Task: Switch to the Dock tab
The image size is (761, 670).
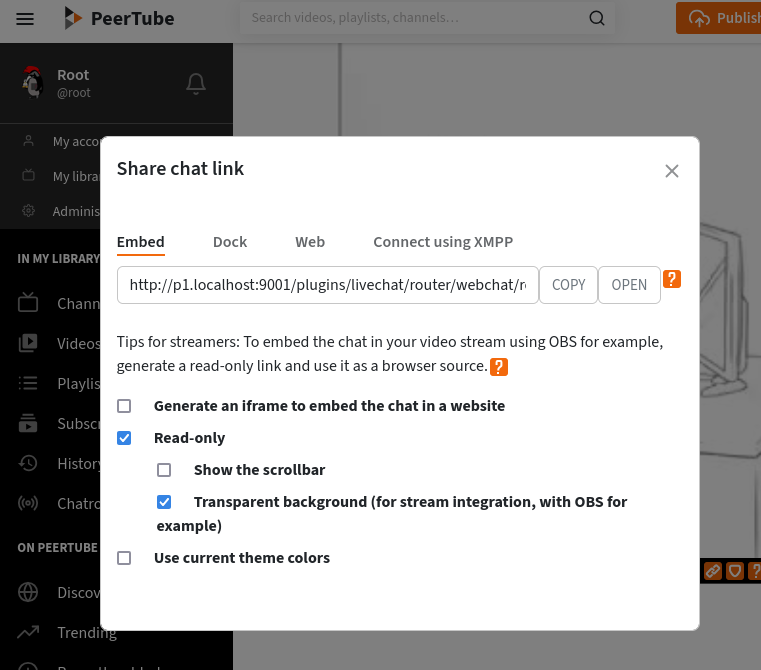Action: pyautogui.click(x=230, y=242)
